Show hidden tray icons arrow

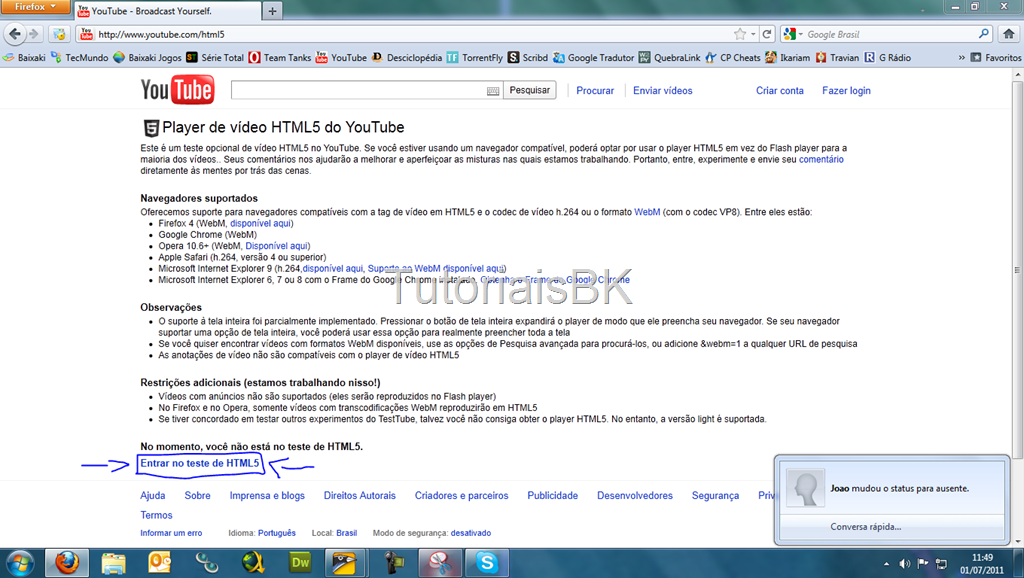tap(886, 564)
